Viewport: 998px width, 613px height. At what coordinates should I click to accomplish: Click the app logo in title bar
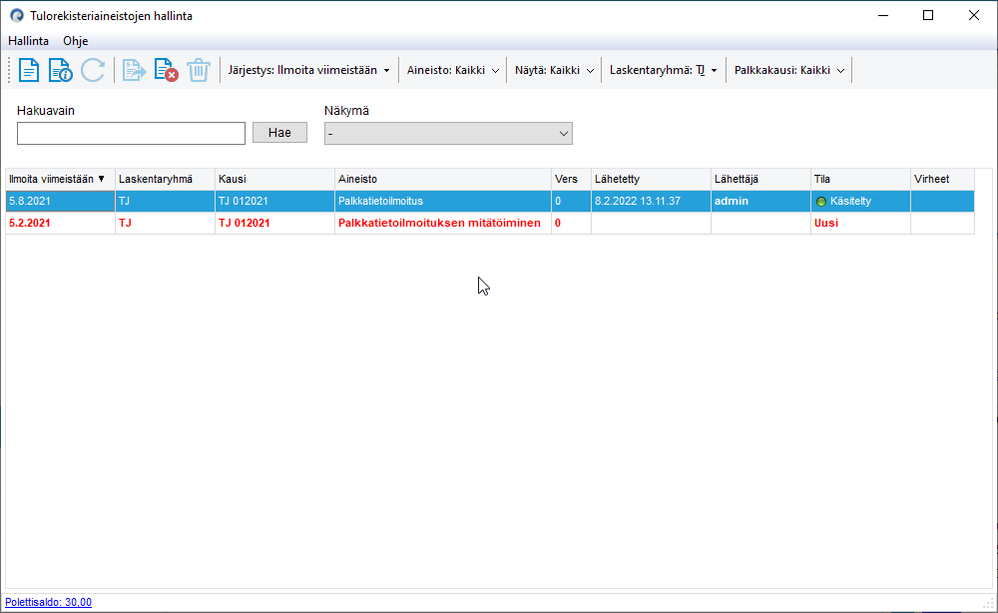pos(17,15)
